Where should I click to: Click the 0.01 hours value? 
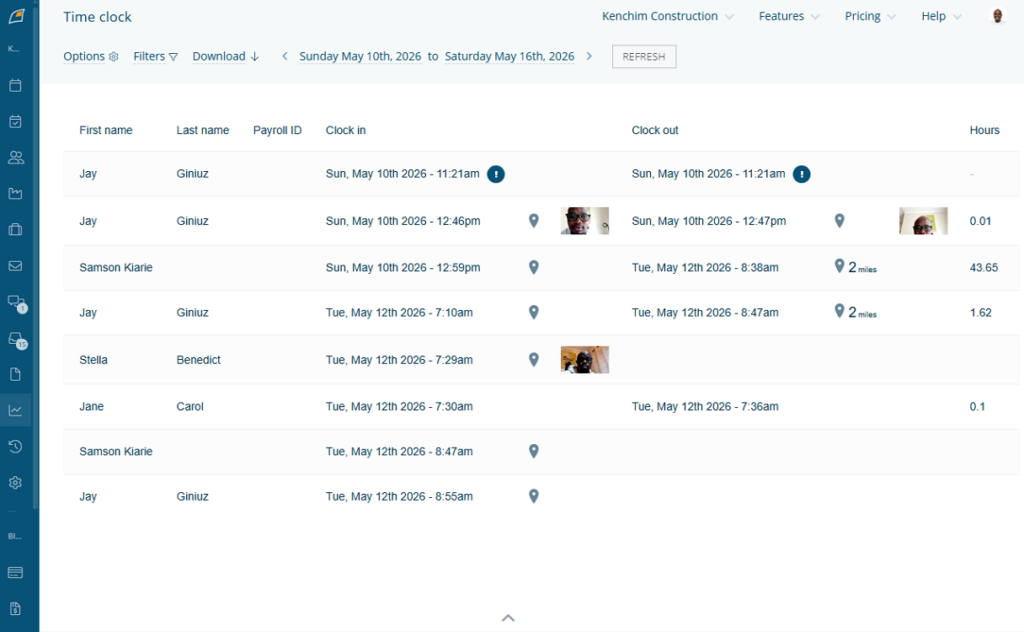point(980,221)
